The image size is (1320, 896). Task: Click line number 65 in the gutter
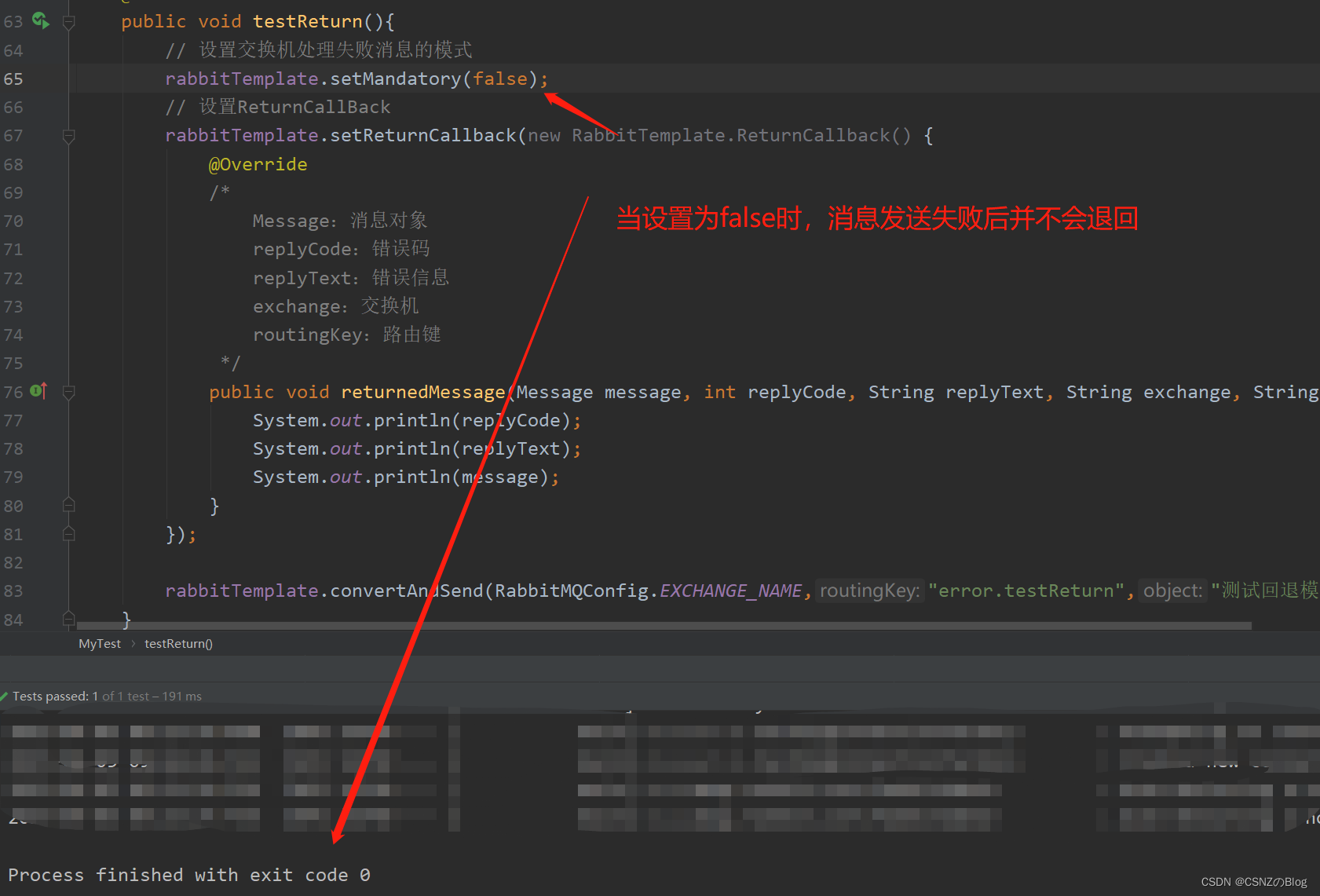point(13,79)
